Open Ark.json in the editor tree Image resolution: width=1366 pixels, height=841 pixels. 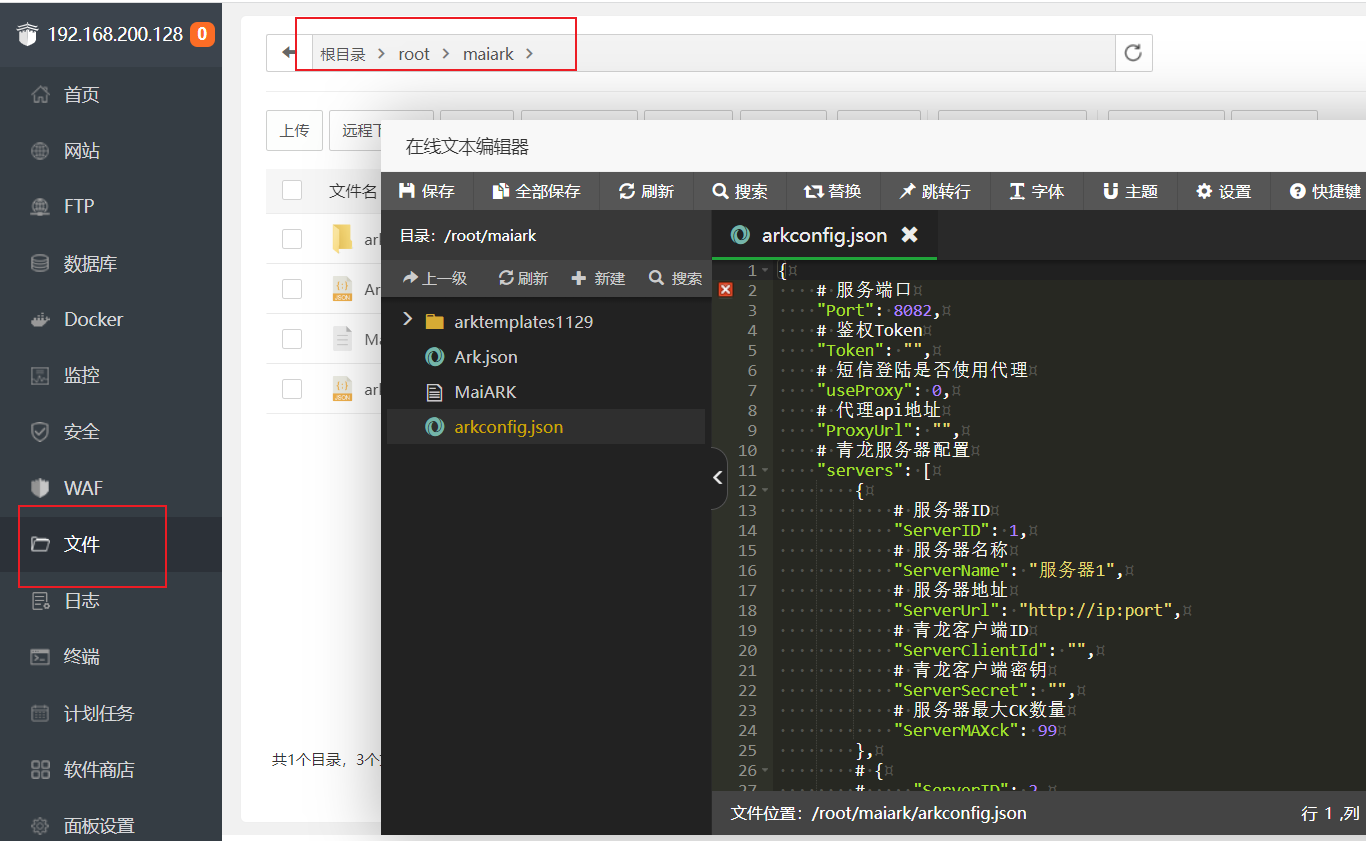coord(485,357)
